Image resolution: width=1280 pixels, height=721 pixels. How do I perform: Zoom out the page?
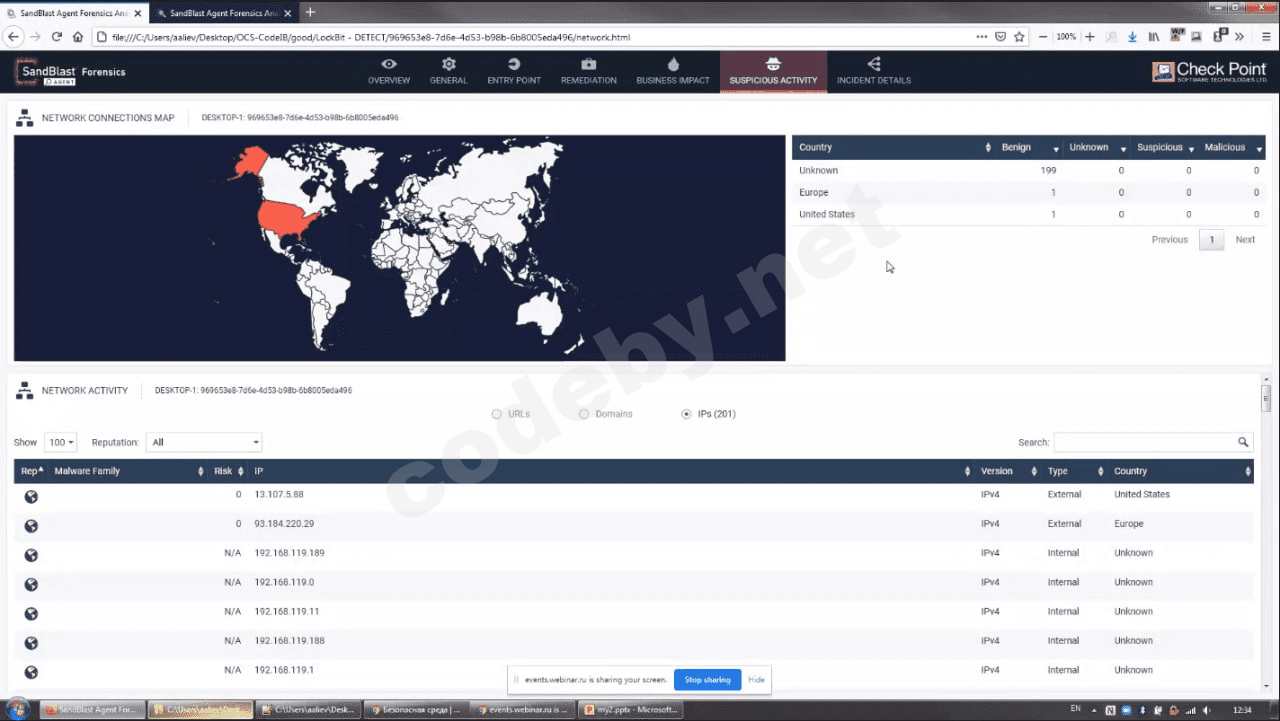[x=1043, y=37]
